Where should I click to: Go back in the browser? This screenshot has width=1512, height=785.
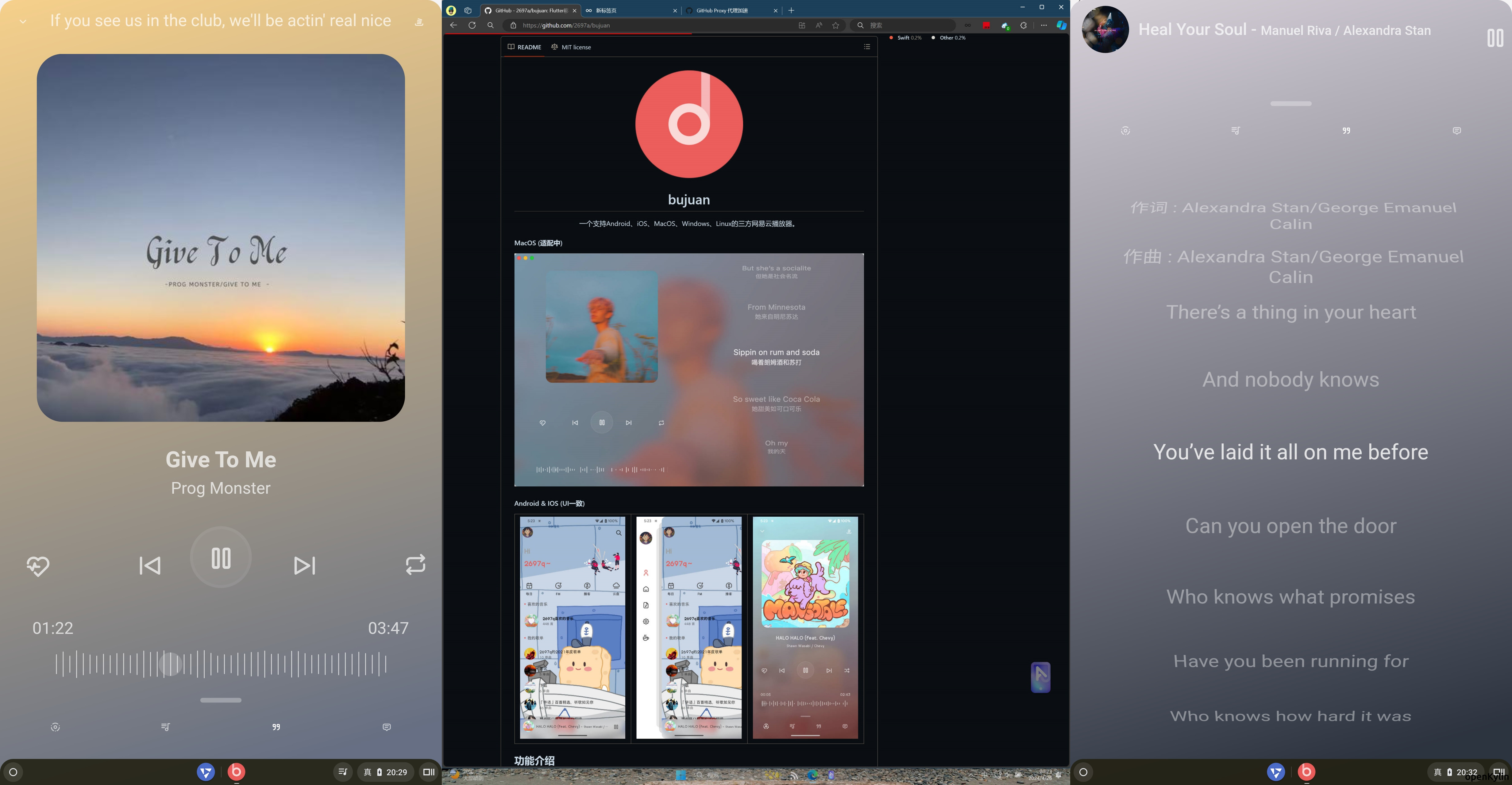pyautogui.click(x=453, y=25)
